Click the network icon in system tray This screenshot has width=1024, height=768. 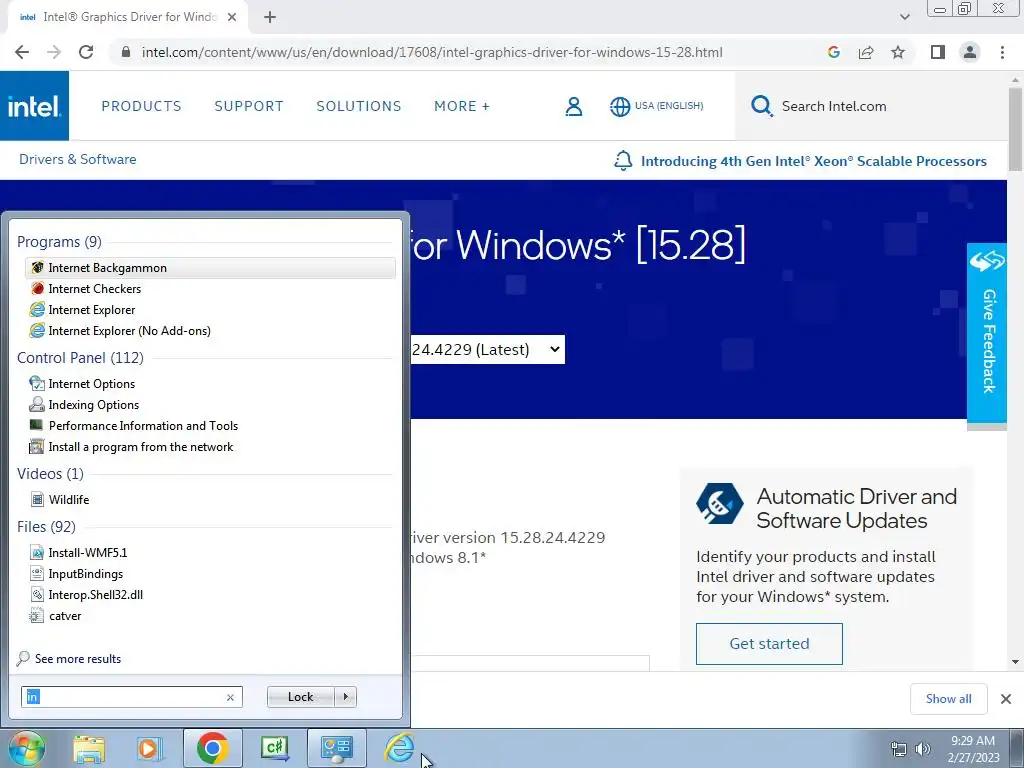point(899,749)
